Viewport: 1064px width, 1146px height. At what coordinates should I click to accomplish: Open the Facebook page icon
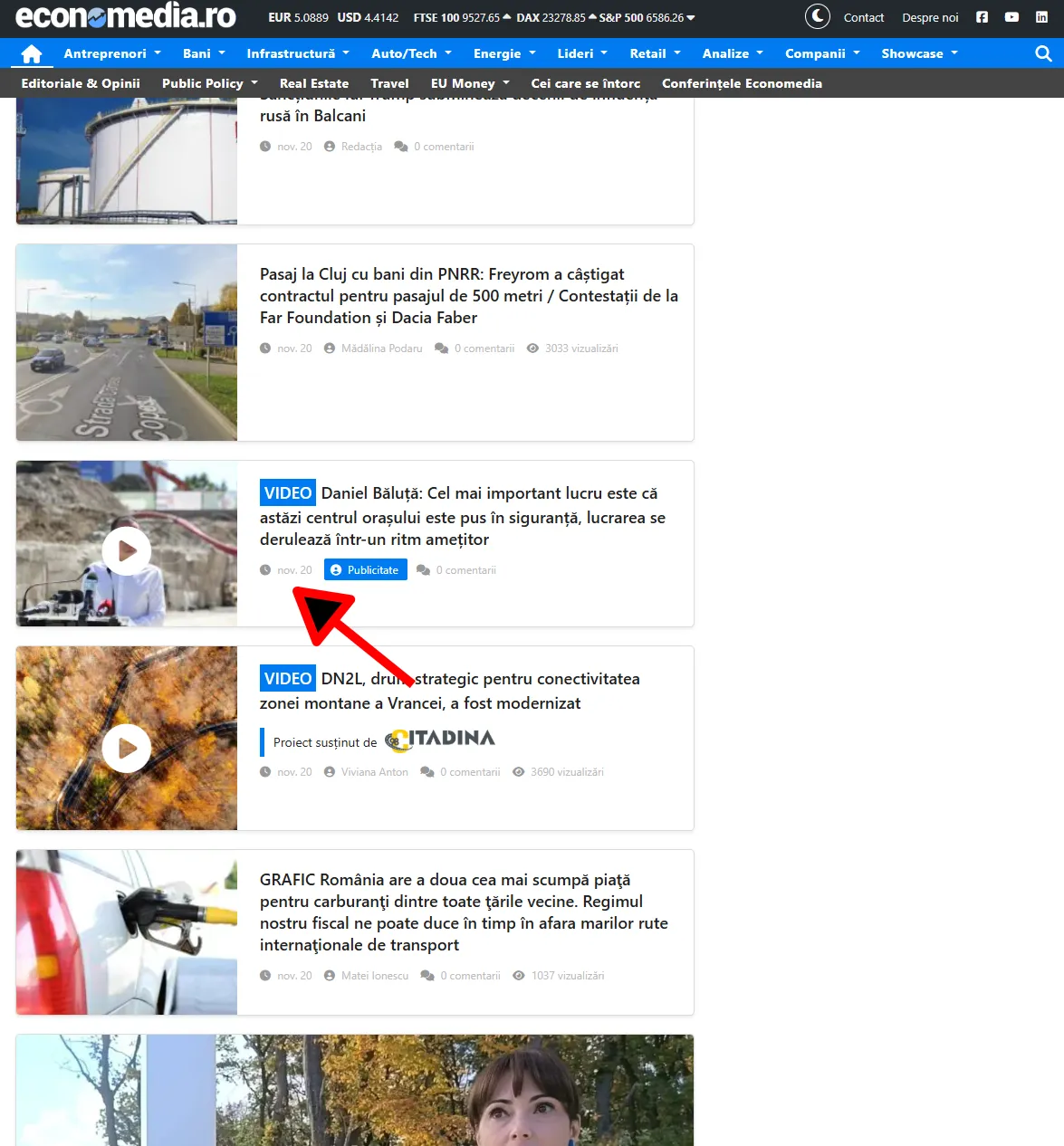[x=982, y=17]
